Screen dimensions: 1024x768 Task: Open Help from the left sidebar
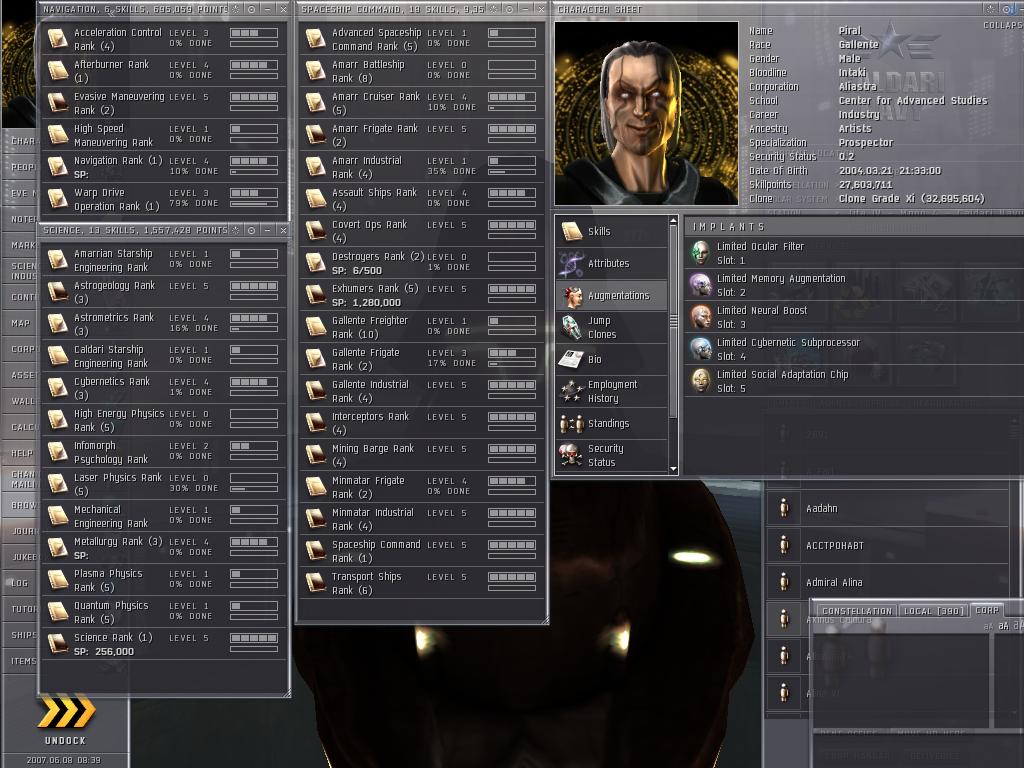click(x=20, y=453)
